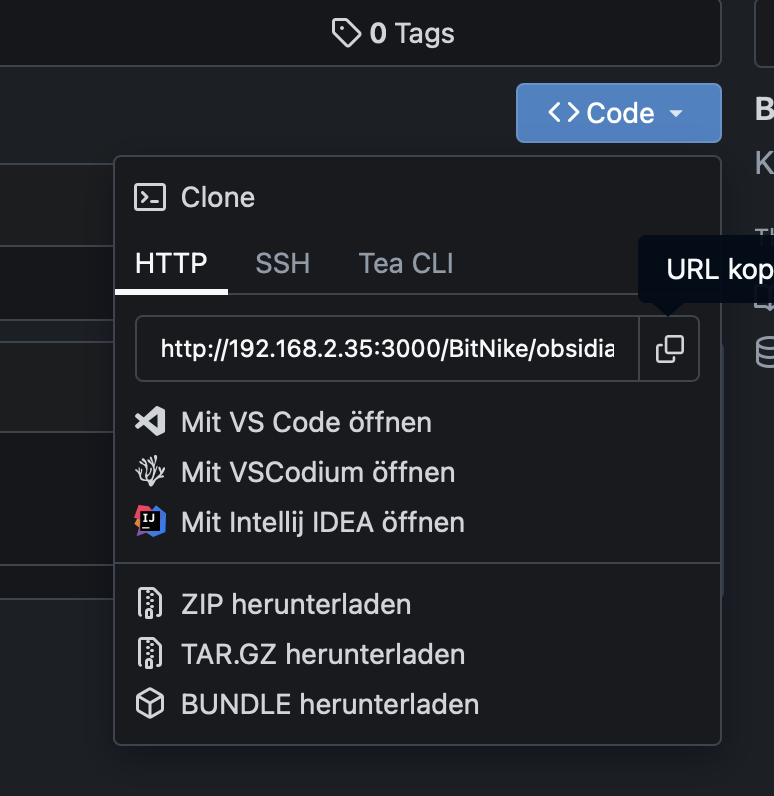Click the BUNDLE cube icon

[150, 704]
